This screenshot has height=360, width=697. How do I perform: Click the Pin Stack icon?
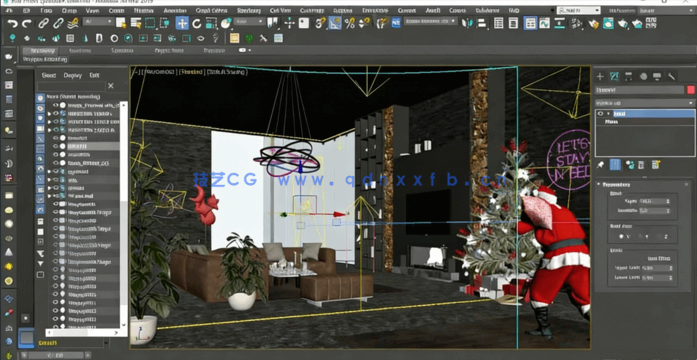[x=601, y=165]
